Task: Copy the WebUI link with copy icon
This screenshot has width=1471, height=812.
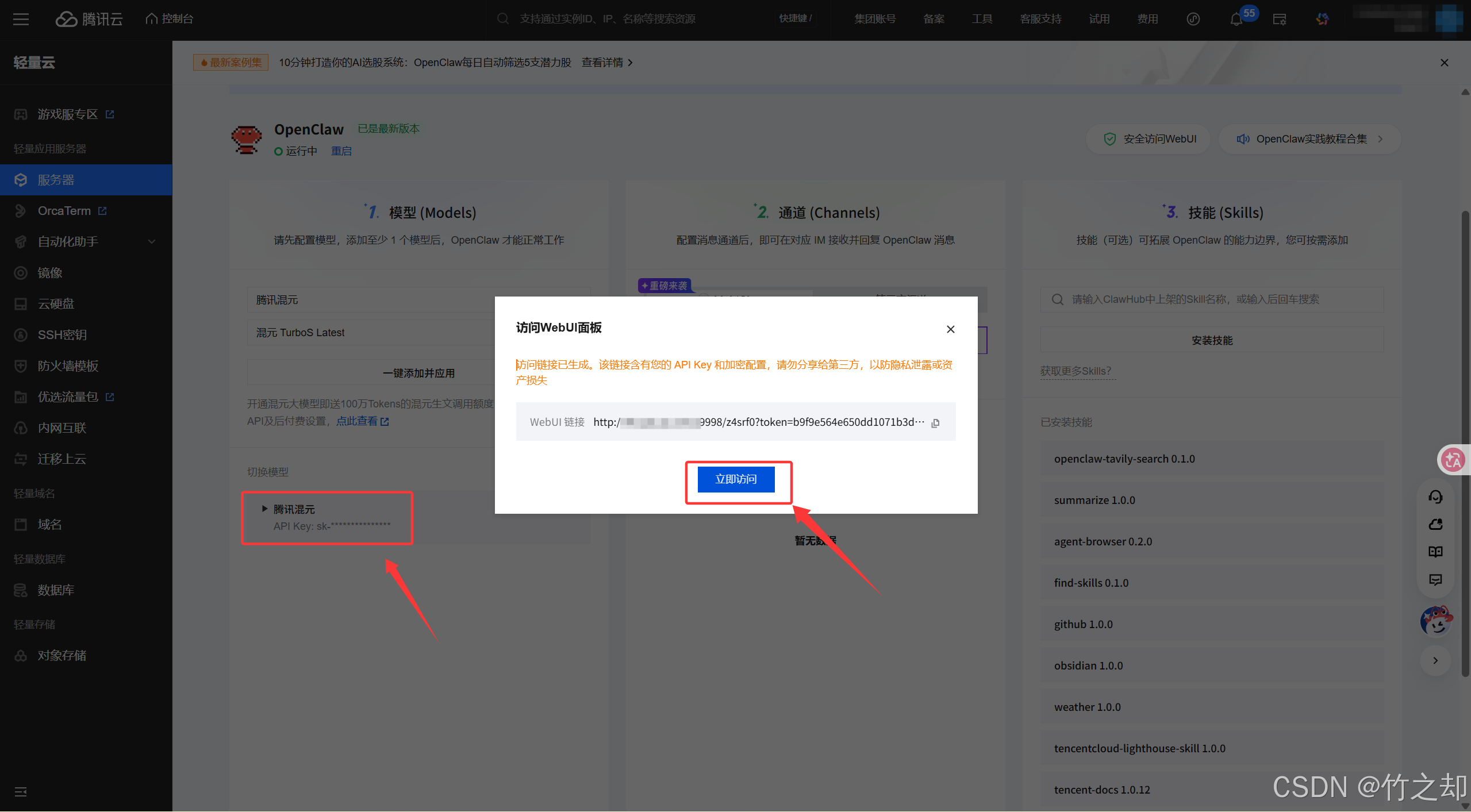Action: 935,423
